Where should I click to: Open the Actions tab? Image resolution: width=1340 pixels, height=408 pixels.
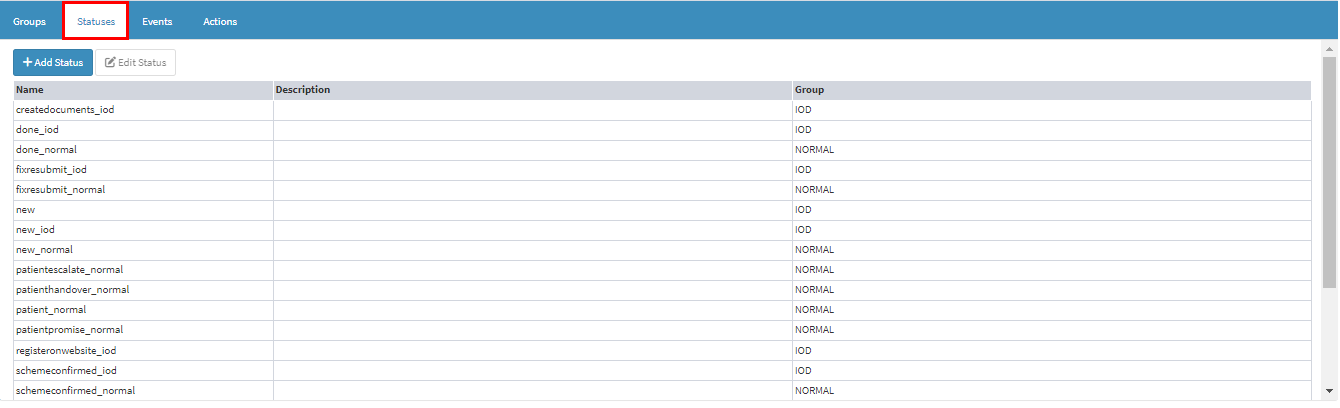pyautogui.click(x=220, y=22)
